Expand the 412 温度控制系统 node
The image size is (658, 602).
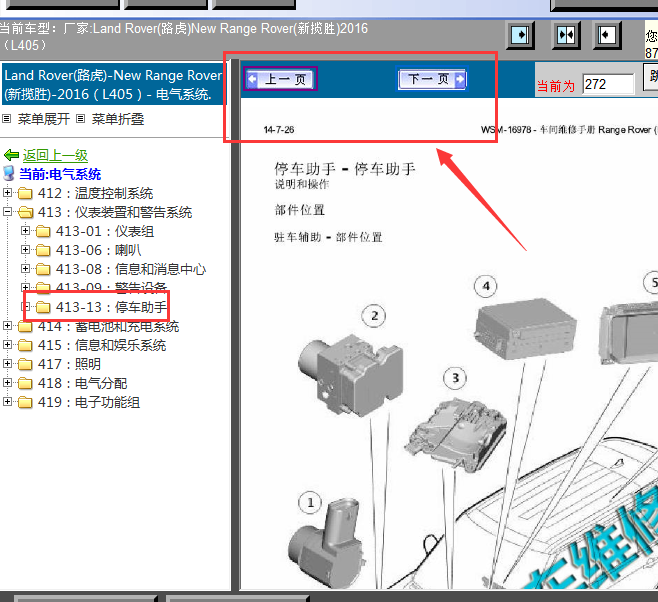click(7, 193)
